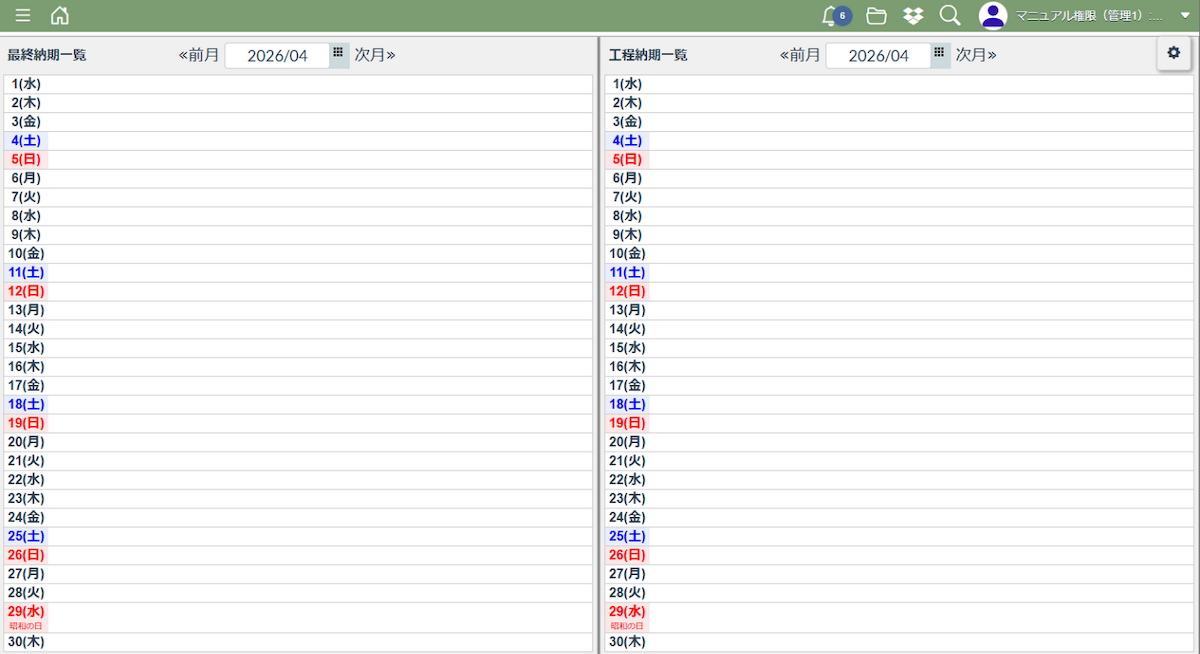The image size is (1200, 654).
Task: Click 次月» in 工程納期一覧 panel
Action: click(x=976, y=54)
